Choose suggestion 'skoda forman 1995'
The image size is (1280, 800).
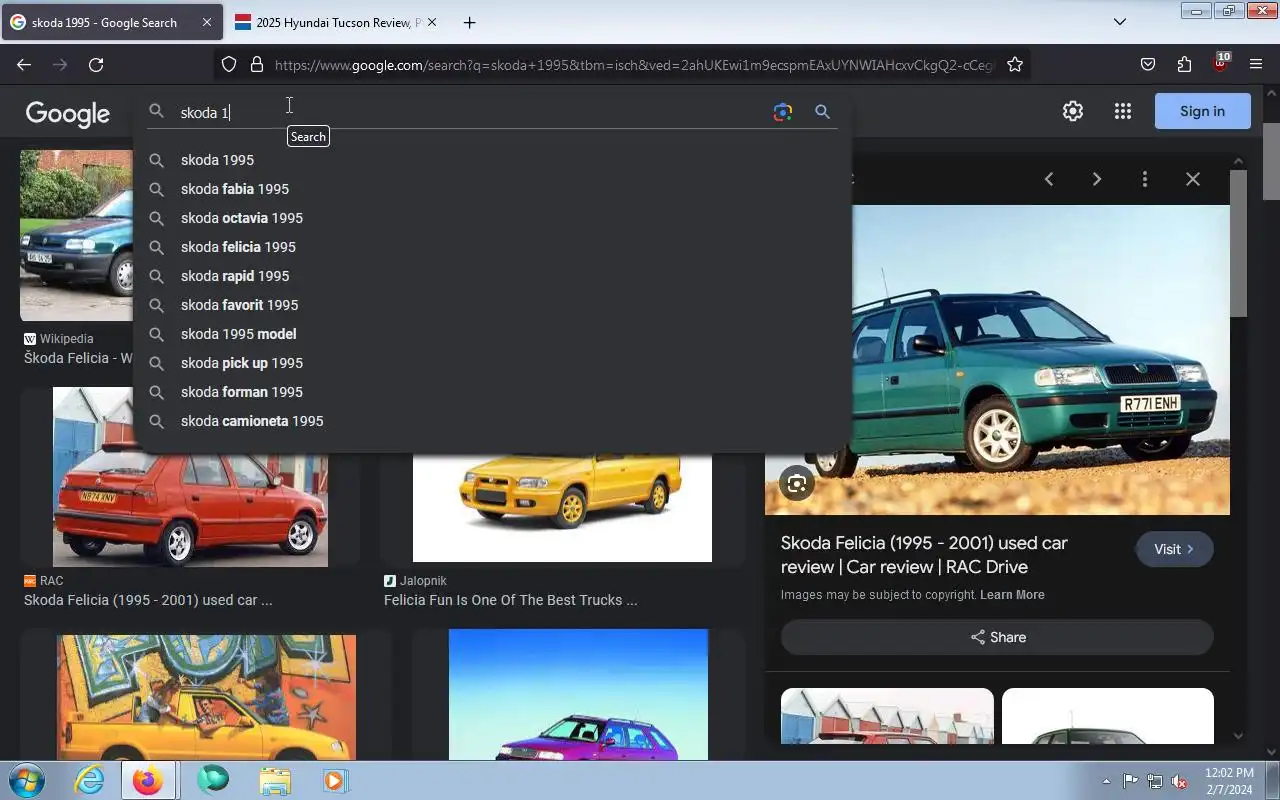(x=491, y=392)
